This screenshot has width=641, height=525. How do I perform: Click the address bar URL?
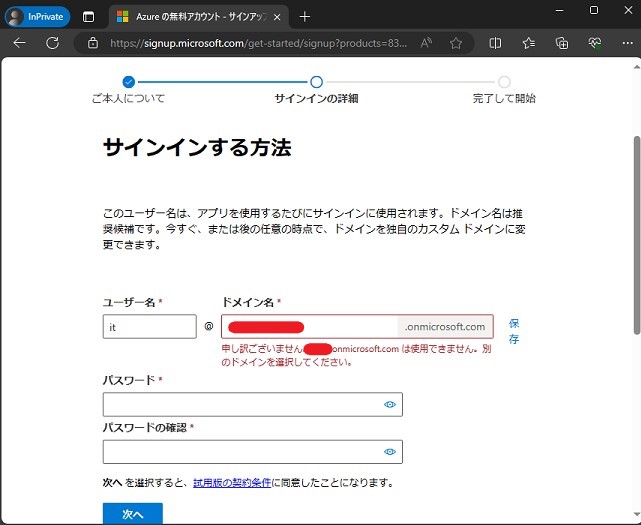pyautogui.click(x=258, y=43)
